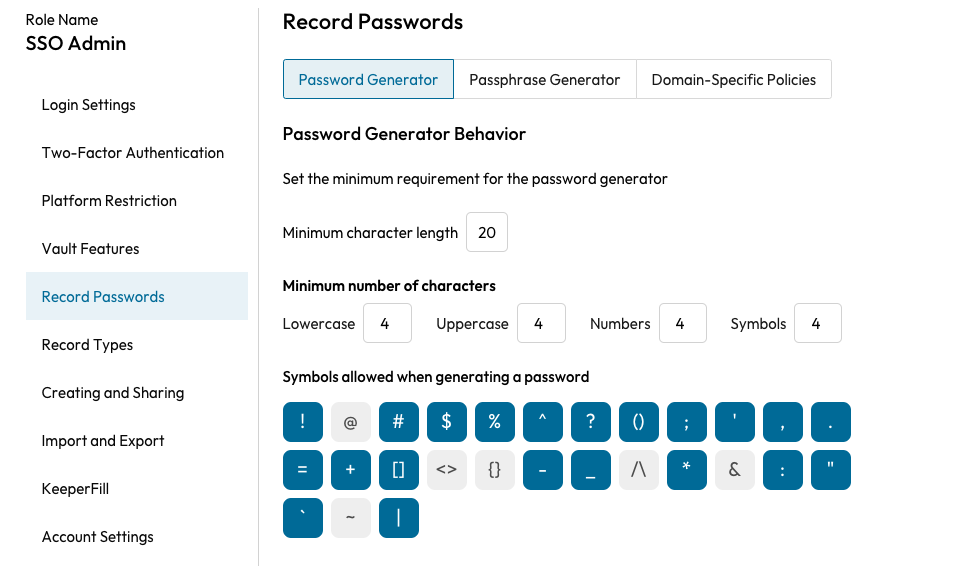This screenshot has width=980, height=566.
Task: Disable the pipe | symbol
Action: coord(399,518)
